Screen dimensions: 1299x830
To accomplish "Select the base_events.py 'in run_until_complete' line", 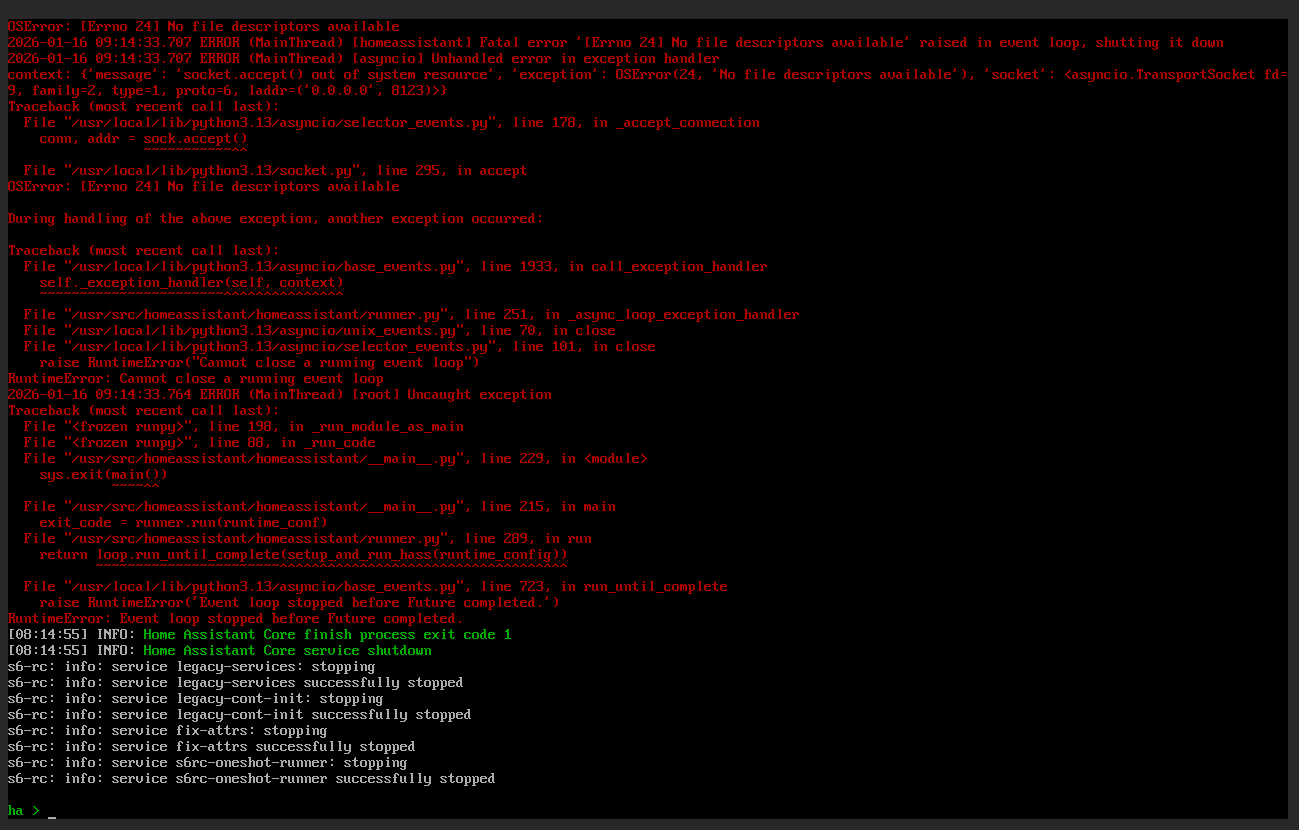I will [375, 587].
